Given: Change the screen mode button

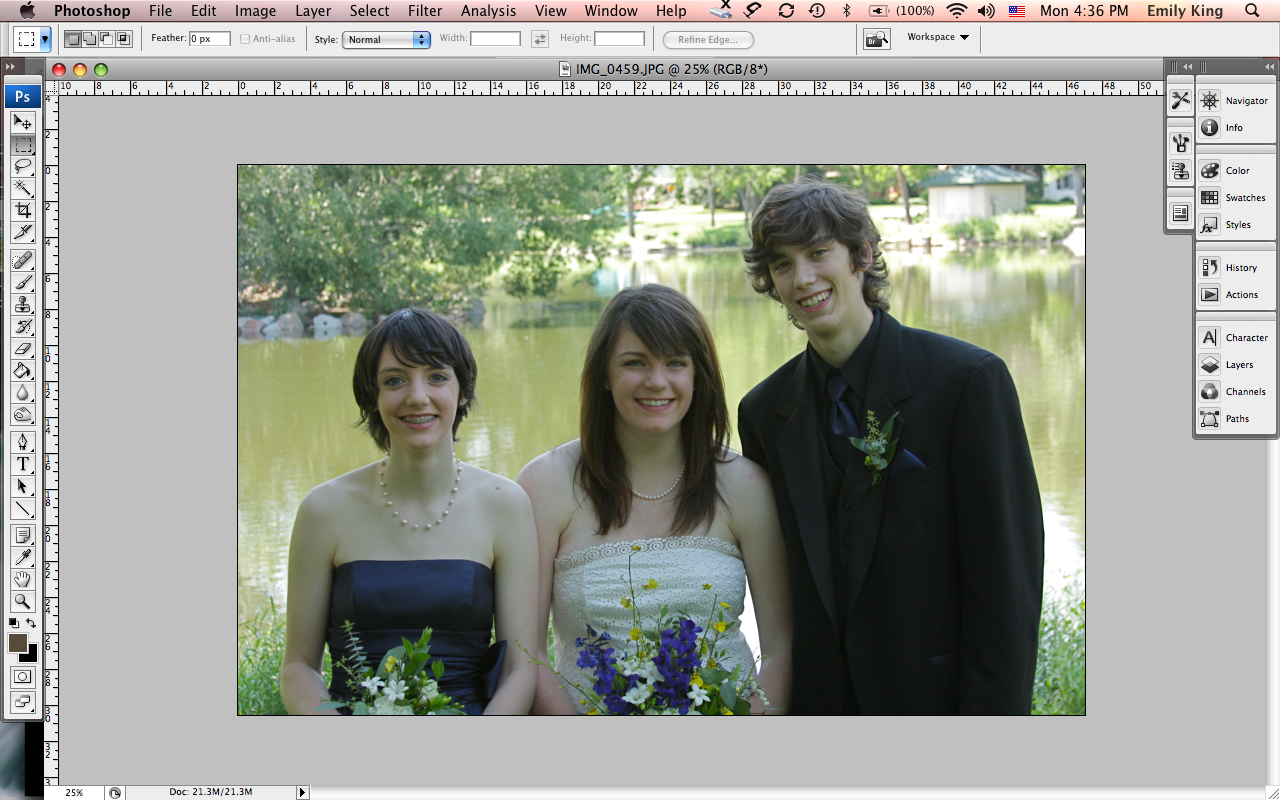Looking at the screenshot, I should [x=22, y=702].
